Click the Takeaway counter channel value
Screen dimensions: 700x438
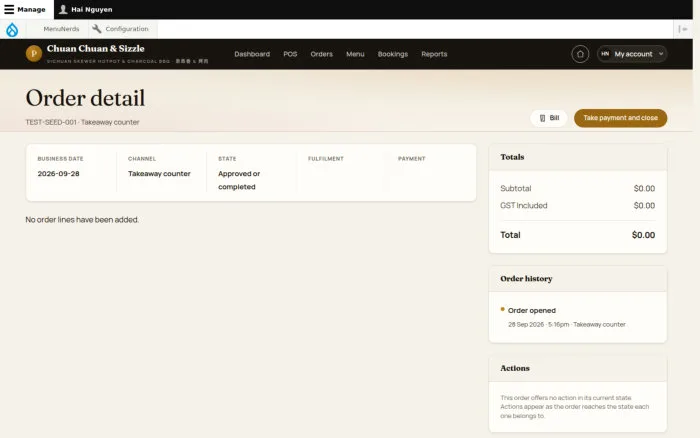pyautogui.click(x=159, y=174)
